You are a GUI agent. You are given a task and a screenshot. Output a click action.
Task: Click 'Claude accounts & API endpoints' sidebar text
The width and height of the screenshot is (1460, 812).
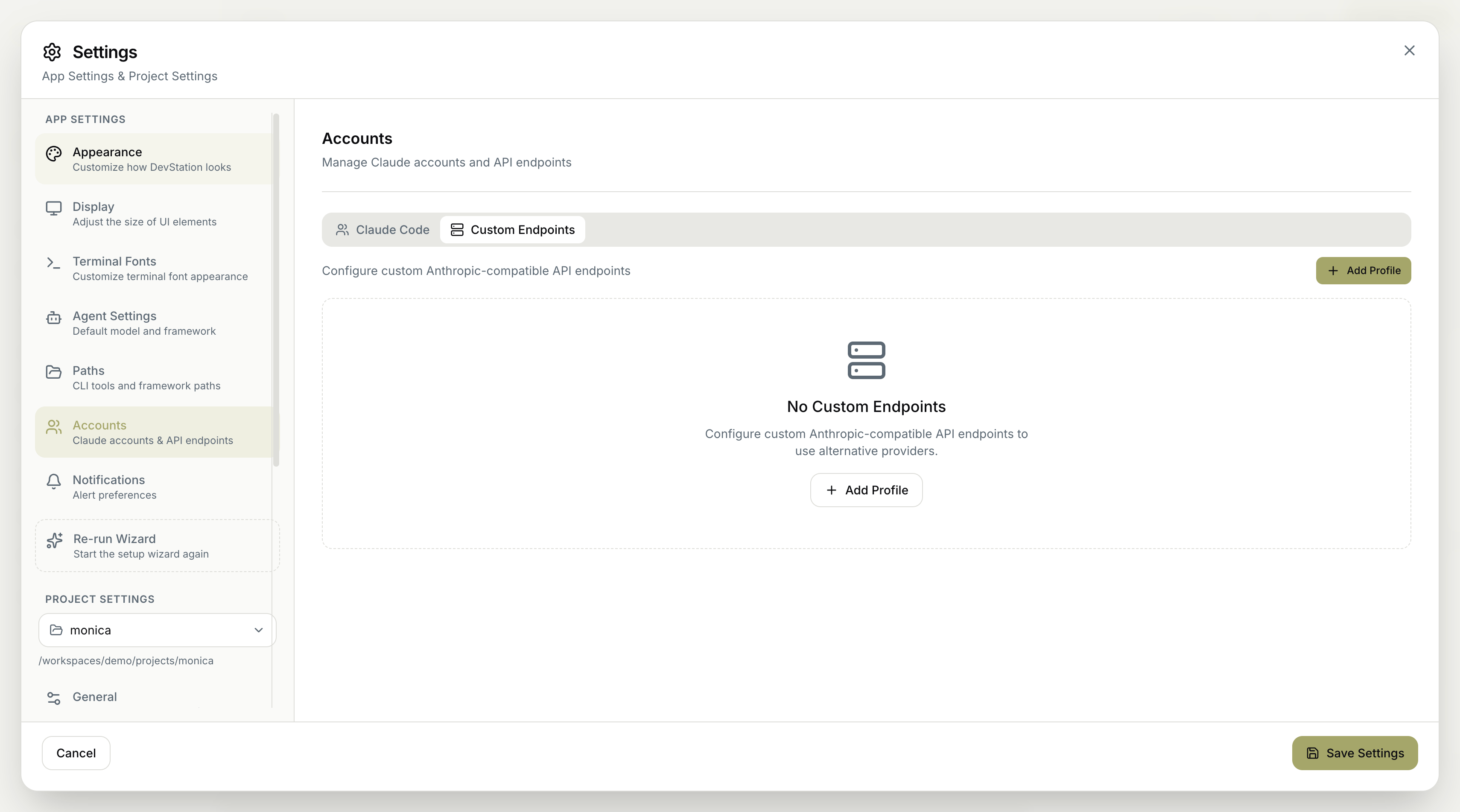(x=153, y=440)
